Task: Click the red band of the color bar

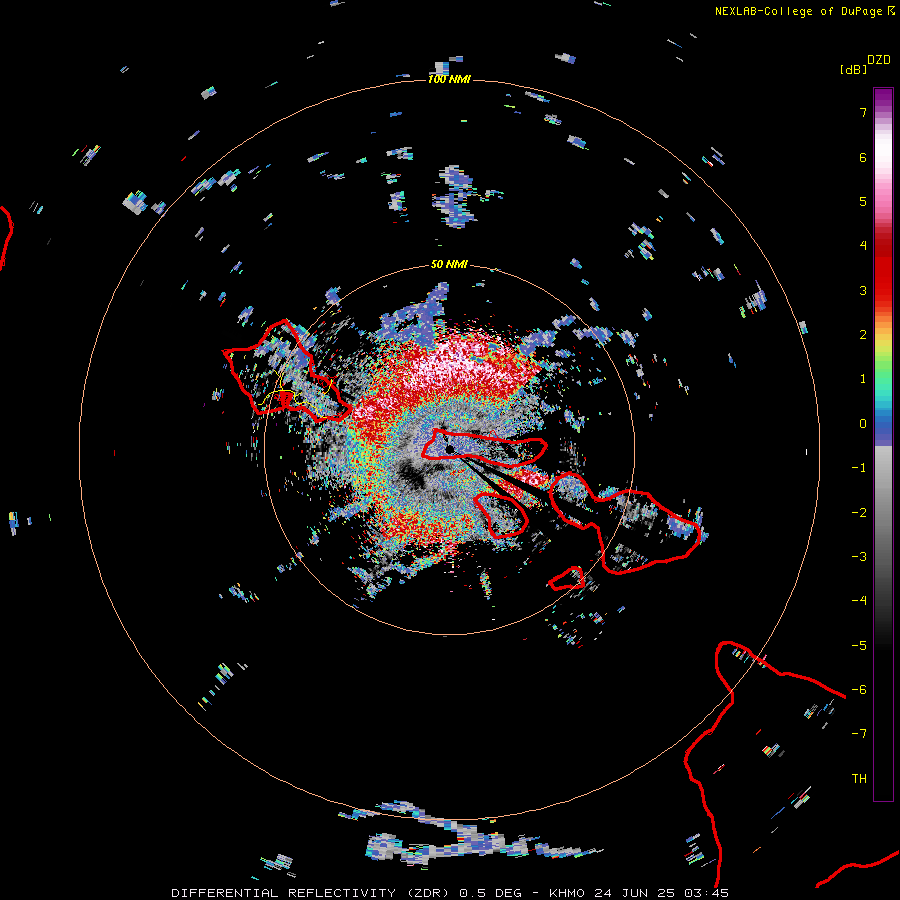Action: point(883,270)
